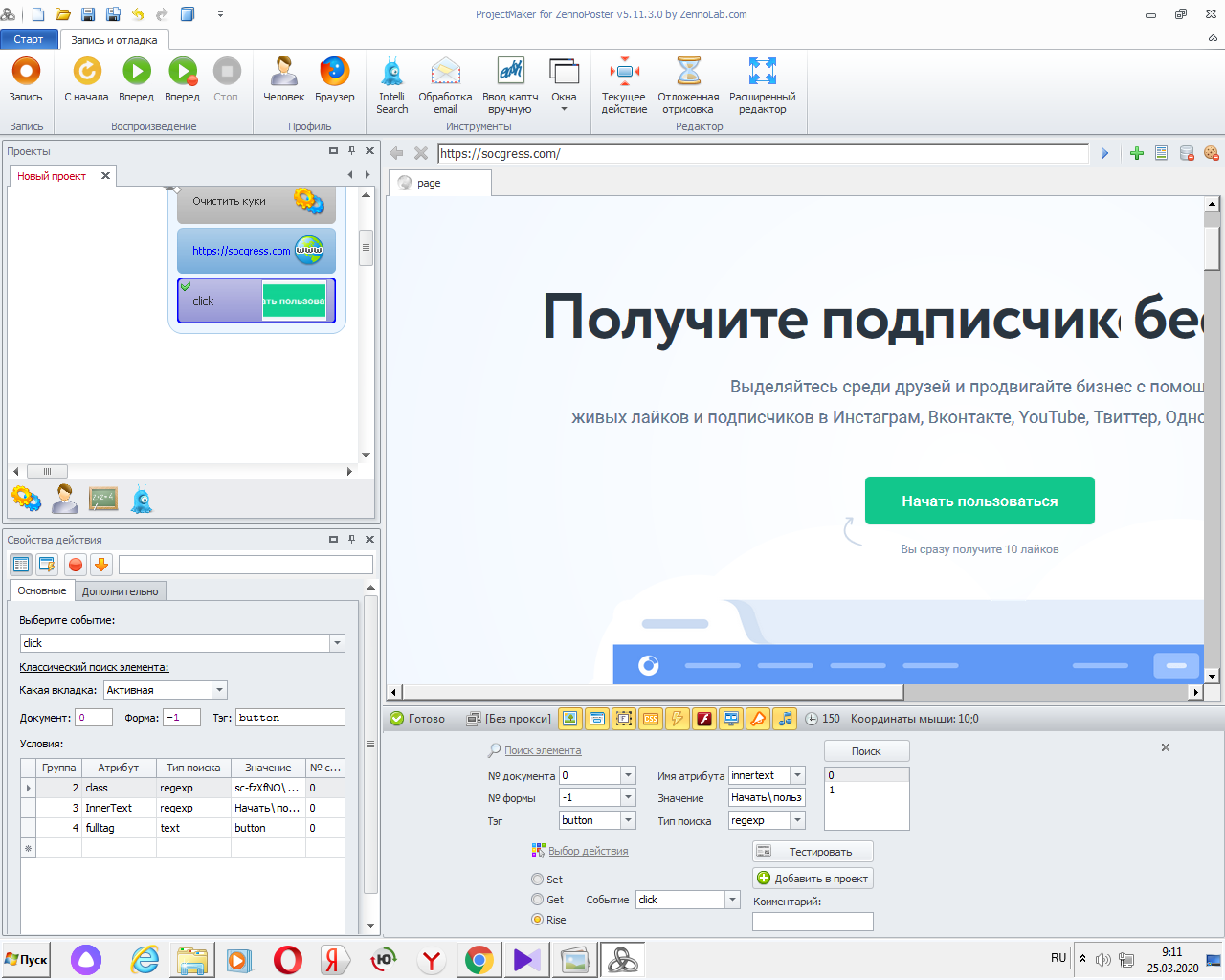Click the blue monster icon below project
Viewport: 1225px width, 980px height.
click(142, 499)
